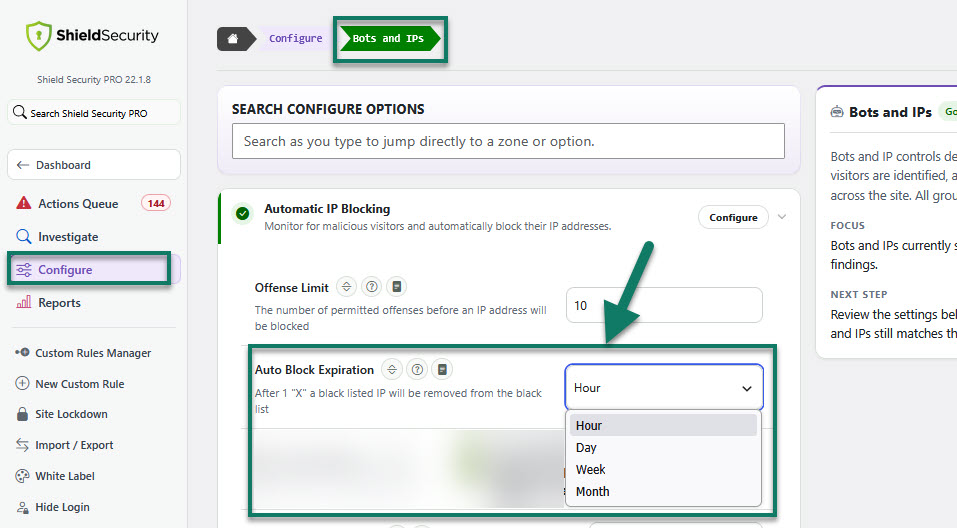Click the home breadcrumb icon
957x528 pixels.
coord(233,38)
